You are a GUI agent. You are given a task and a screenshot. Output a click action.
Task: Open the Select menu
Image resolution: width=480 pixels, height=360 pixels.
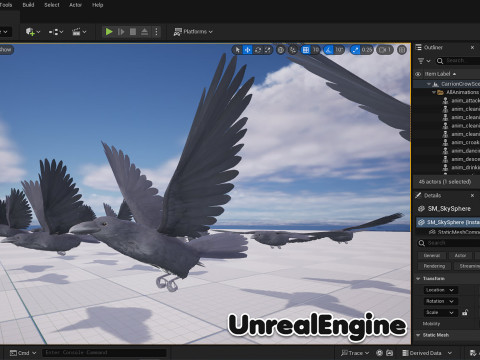(52, 5)
